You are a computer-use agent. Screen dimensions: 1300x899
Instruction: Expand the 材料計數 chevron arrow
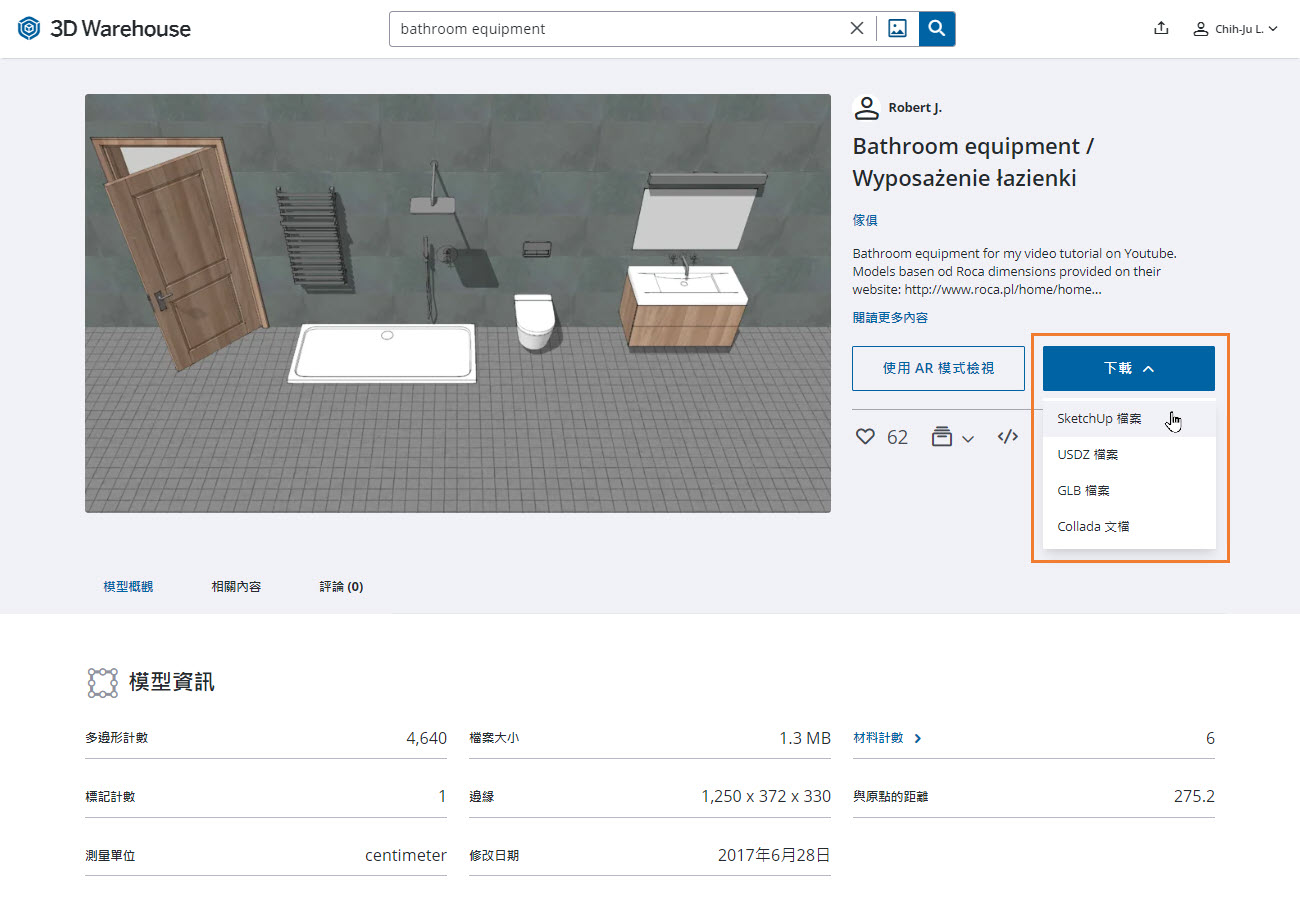tap(918, 738)
